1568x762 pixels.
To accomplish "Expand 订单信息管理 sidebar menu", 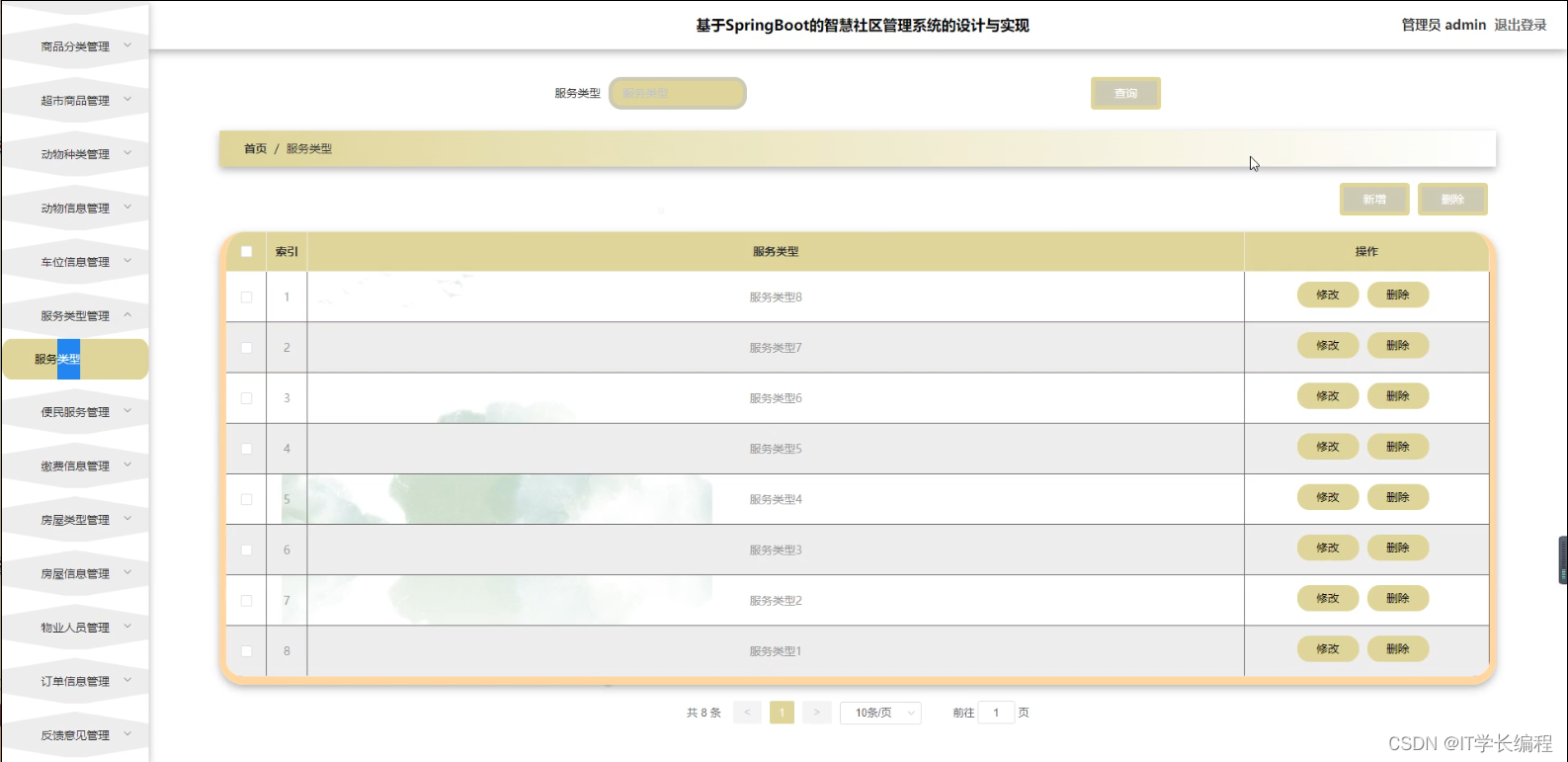I will tap(75, 681).
